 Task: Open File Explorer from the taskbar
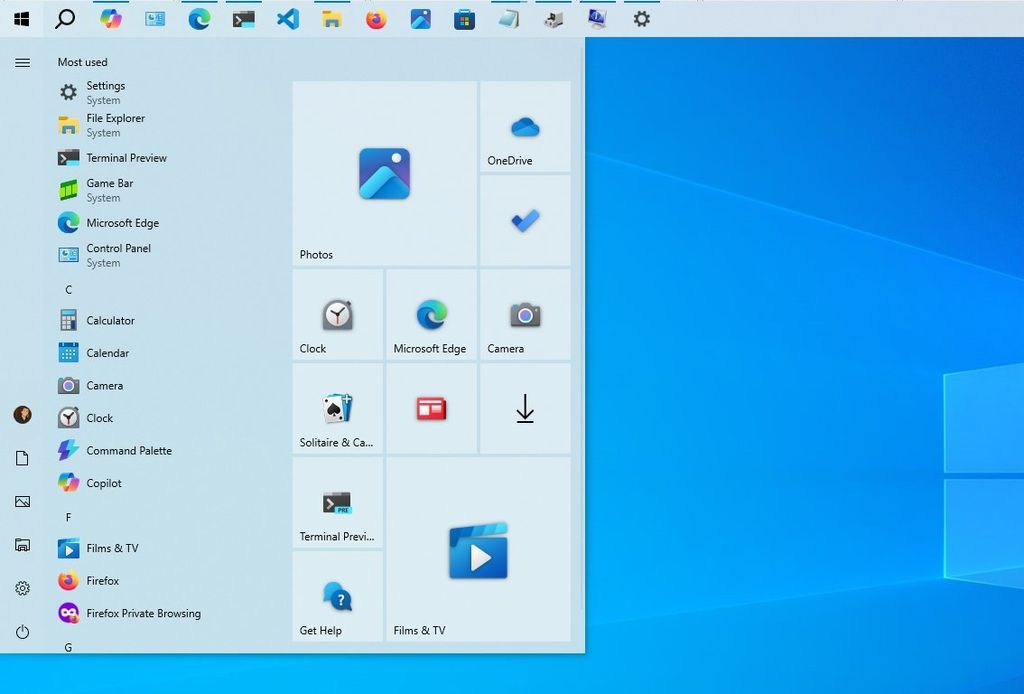[x=332, y=20]
